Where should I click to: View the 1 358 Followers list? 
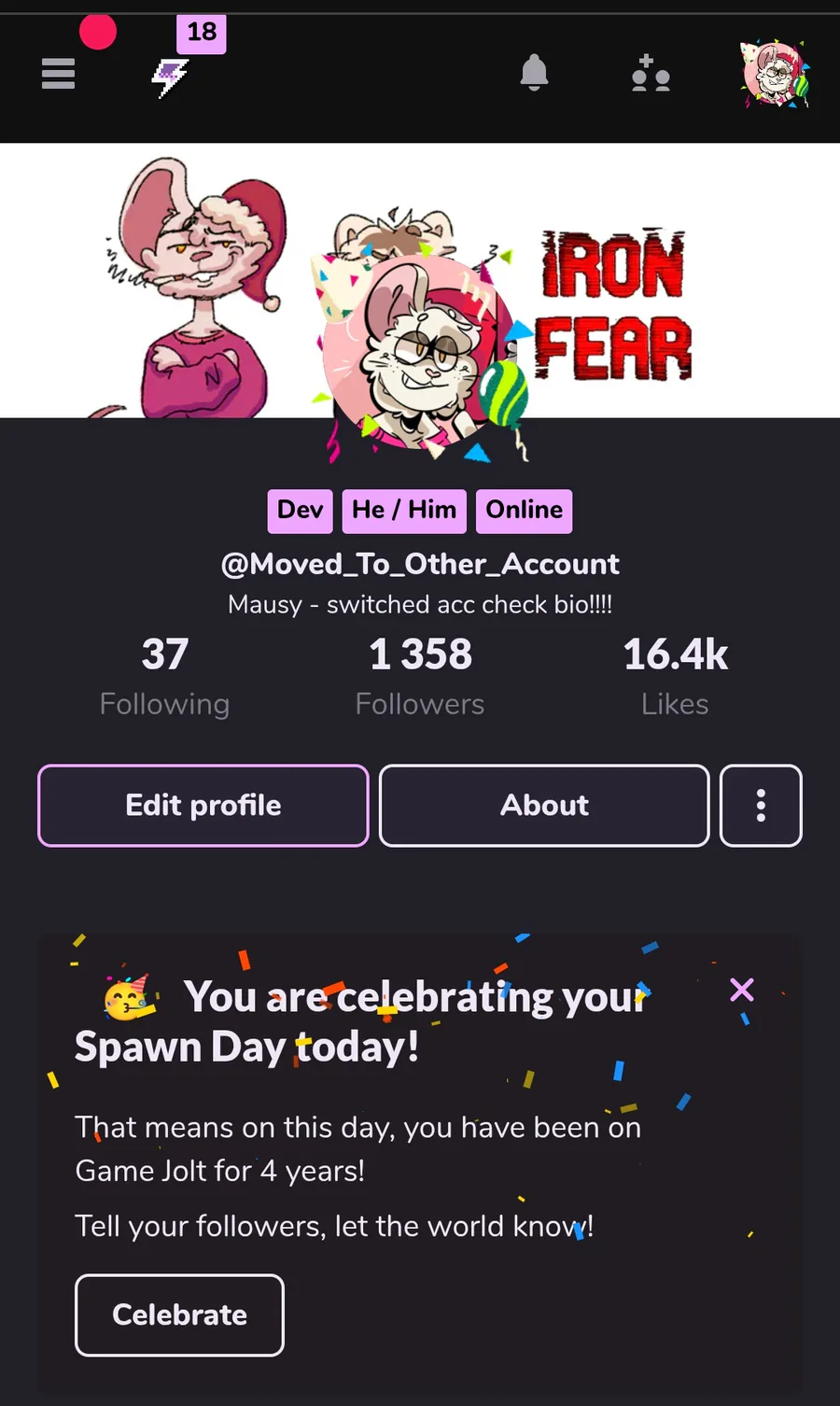coord(420,676)
